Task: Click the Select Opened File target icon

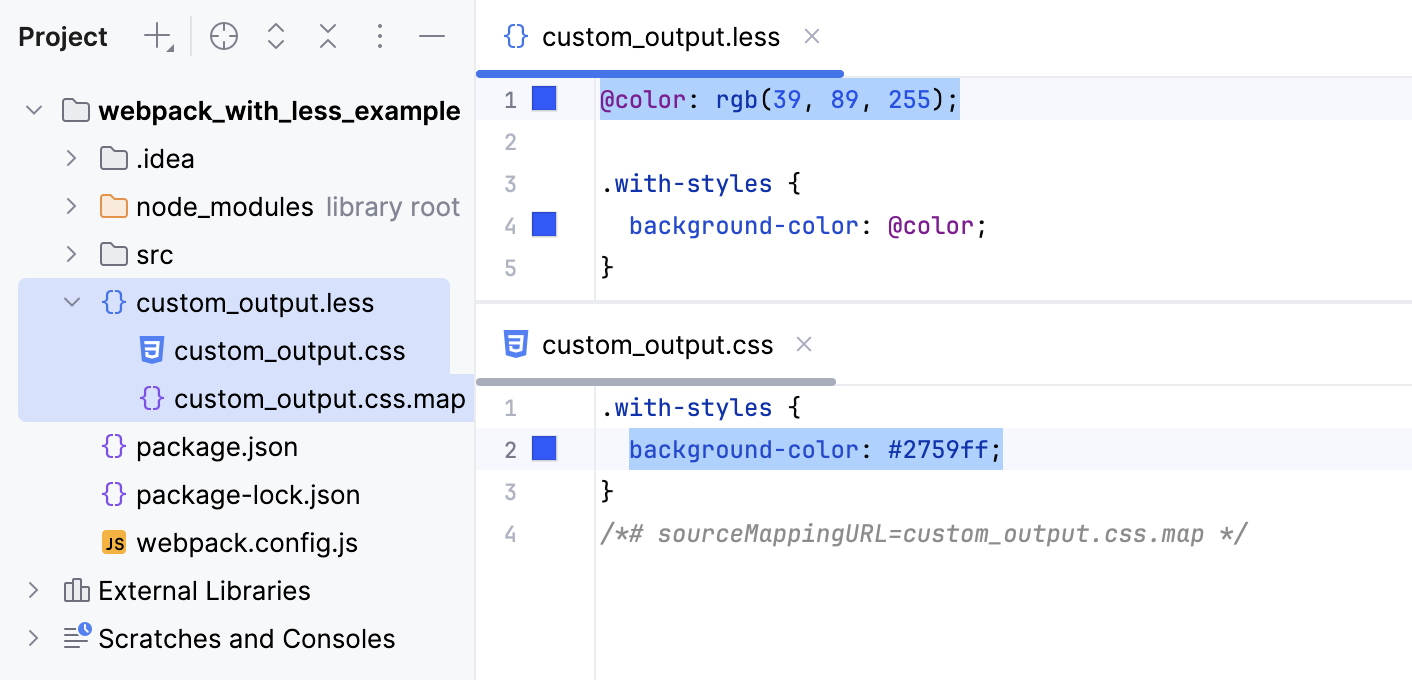Action: [x=223, y=36]
